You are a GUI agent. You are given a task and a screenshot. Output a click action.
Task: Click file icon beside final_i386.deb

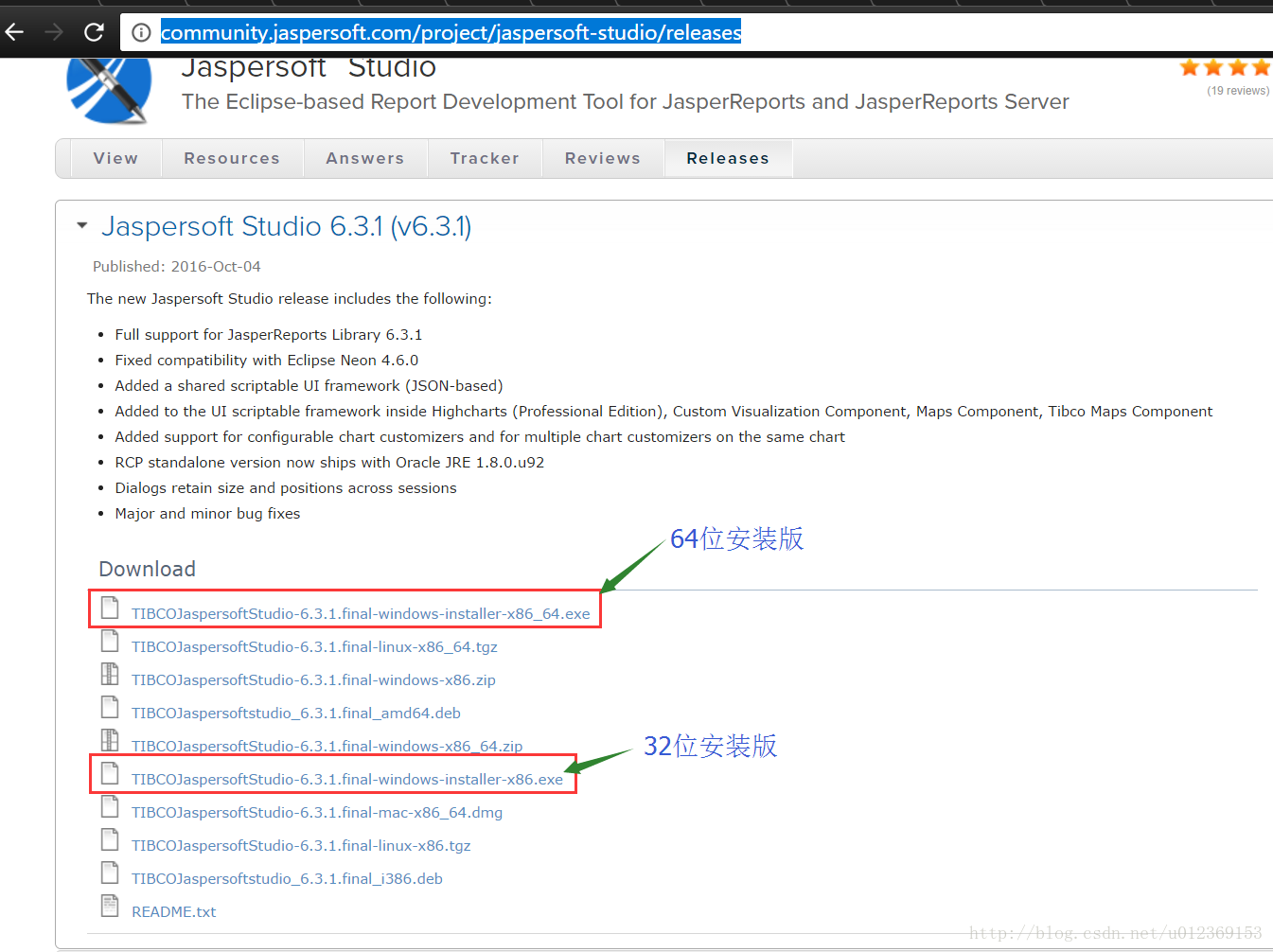pos(110,873)
